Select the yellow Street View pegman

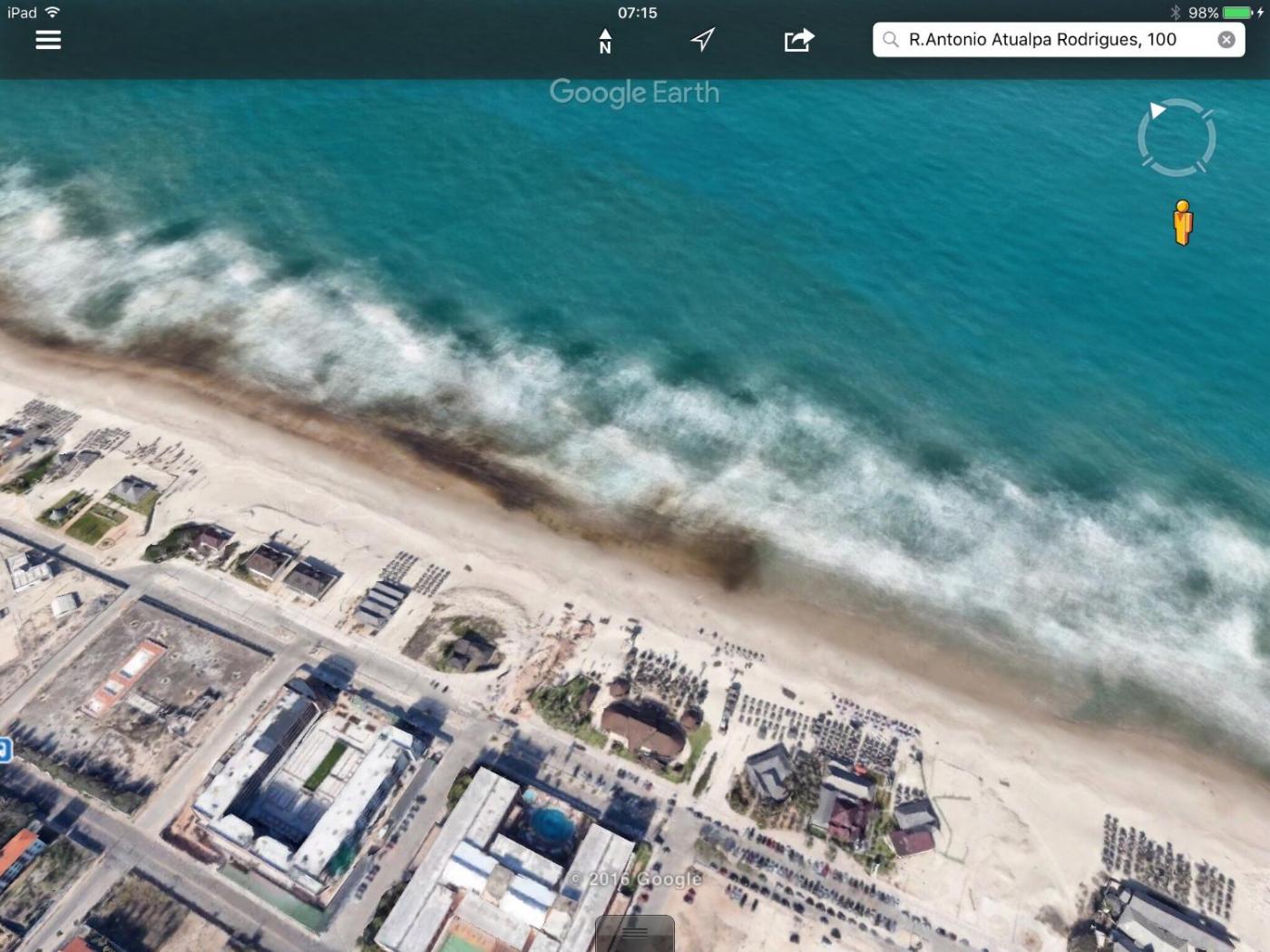point(1182,222)
